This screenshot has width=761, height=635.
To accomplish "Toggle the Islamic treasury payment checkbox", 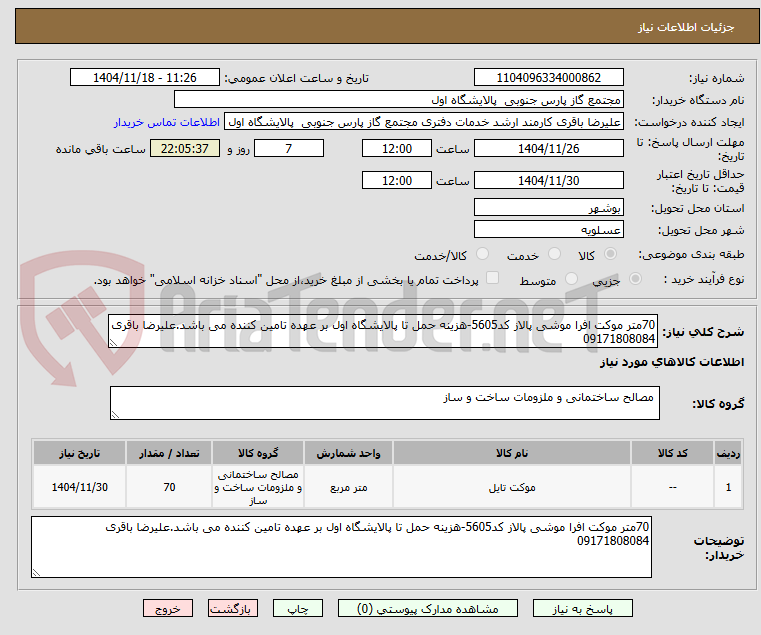I will [x=493, y=278].
